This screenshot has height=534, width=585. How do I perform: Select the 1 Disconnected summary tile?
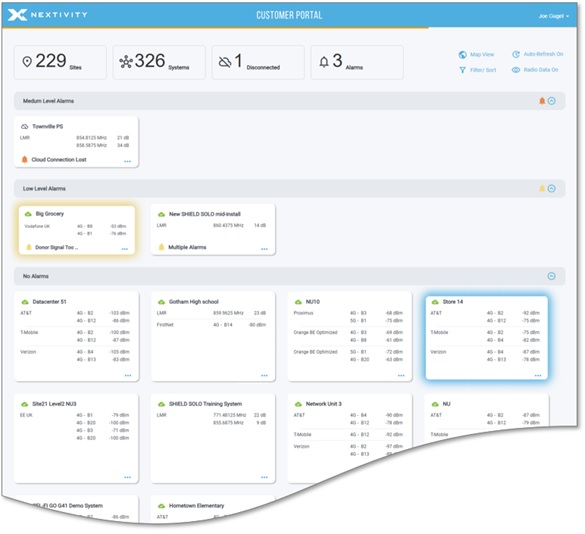point(258,62)
